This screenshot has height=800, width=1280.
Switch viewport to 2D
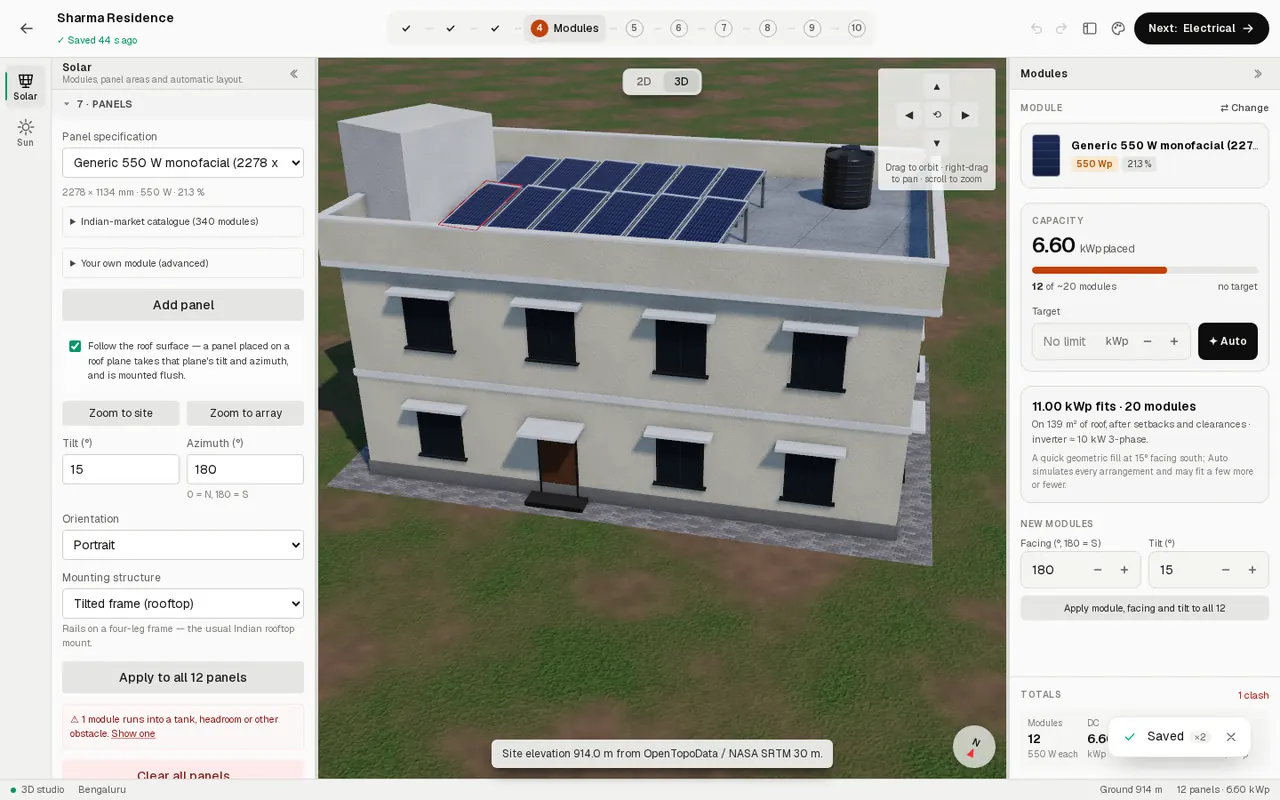644,82
